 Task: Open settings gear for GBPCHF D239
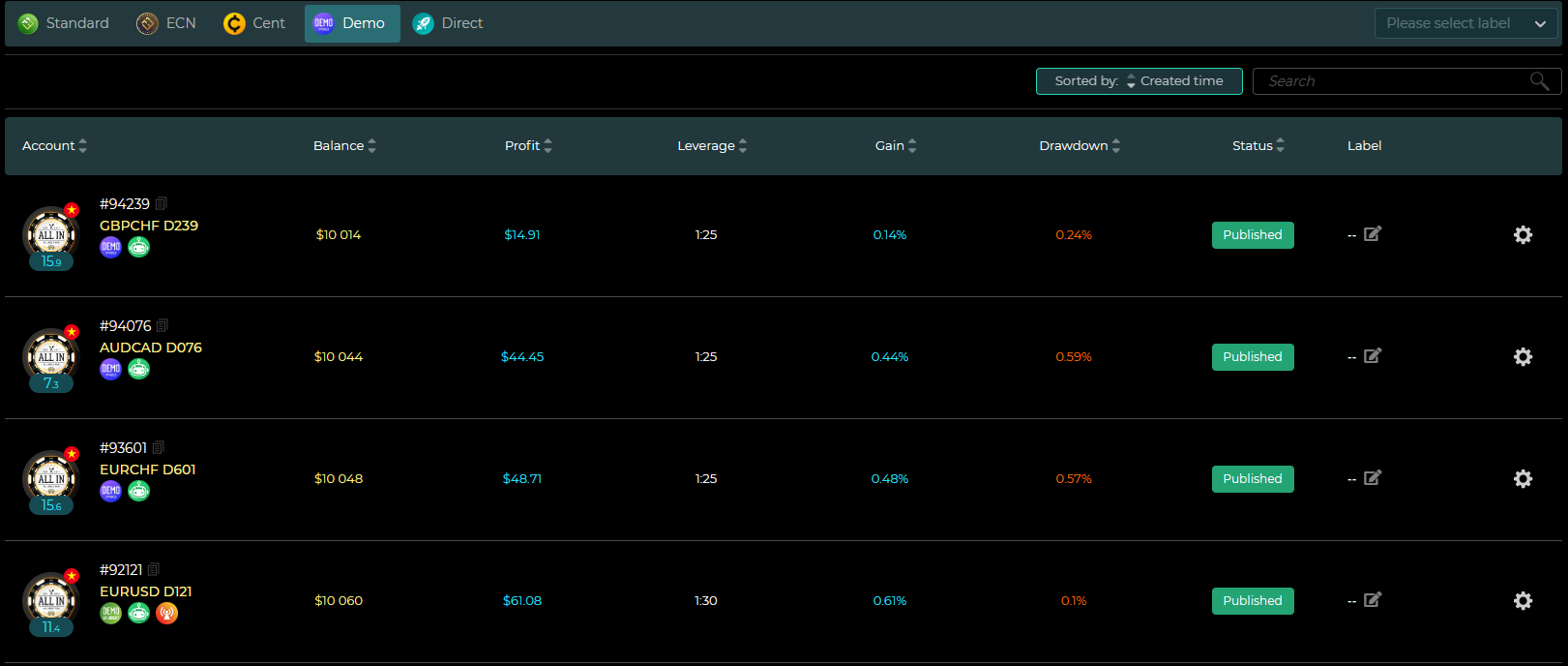point(1523,235)
